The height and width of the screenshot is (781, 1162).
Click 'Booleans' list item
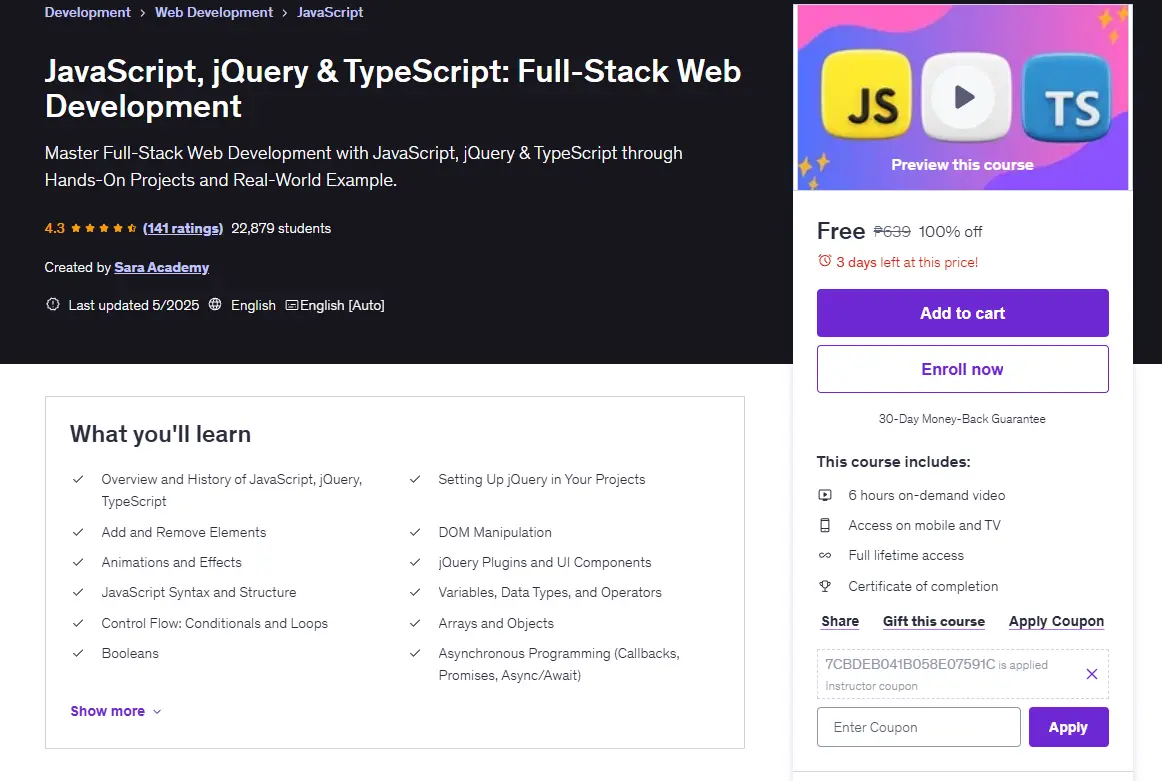tap(130, 654)
